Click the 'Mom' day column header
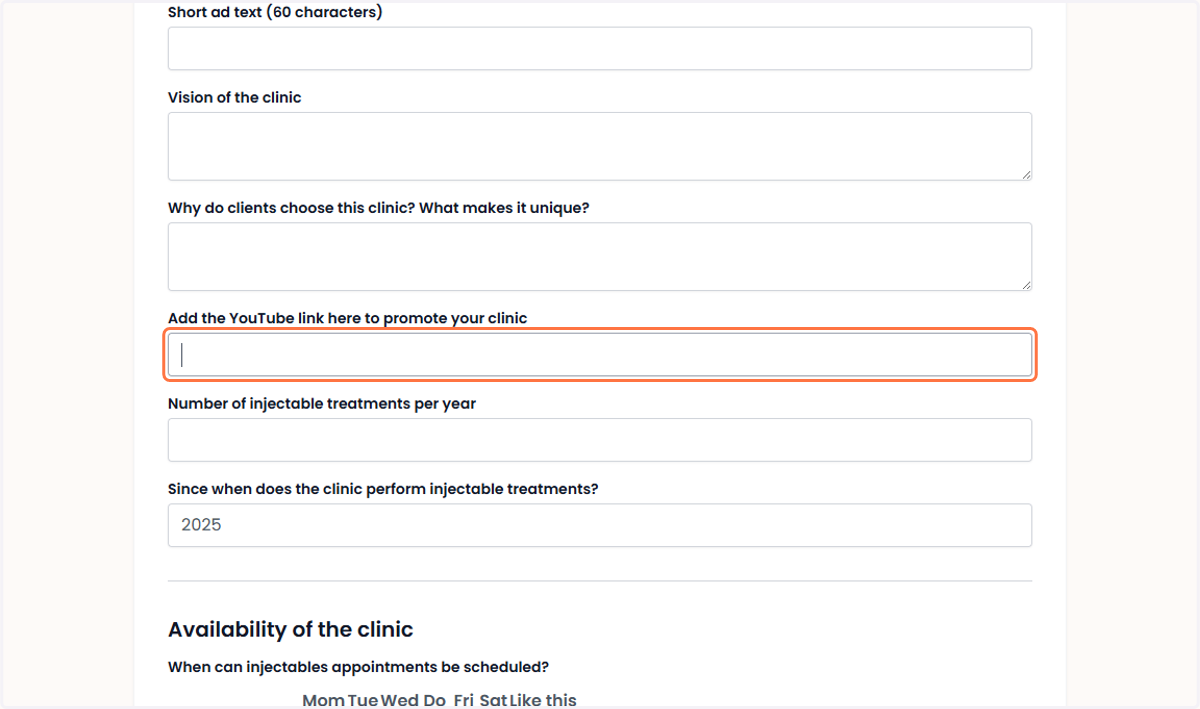Image resolution: width=1200 pixels, height=709 pixels. (x=323, y=700)
